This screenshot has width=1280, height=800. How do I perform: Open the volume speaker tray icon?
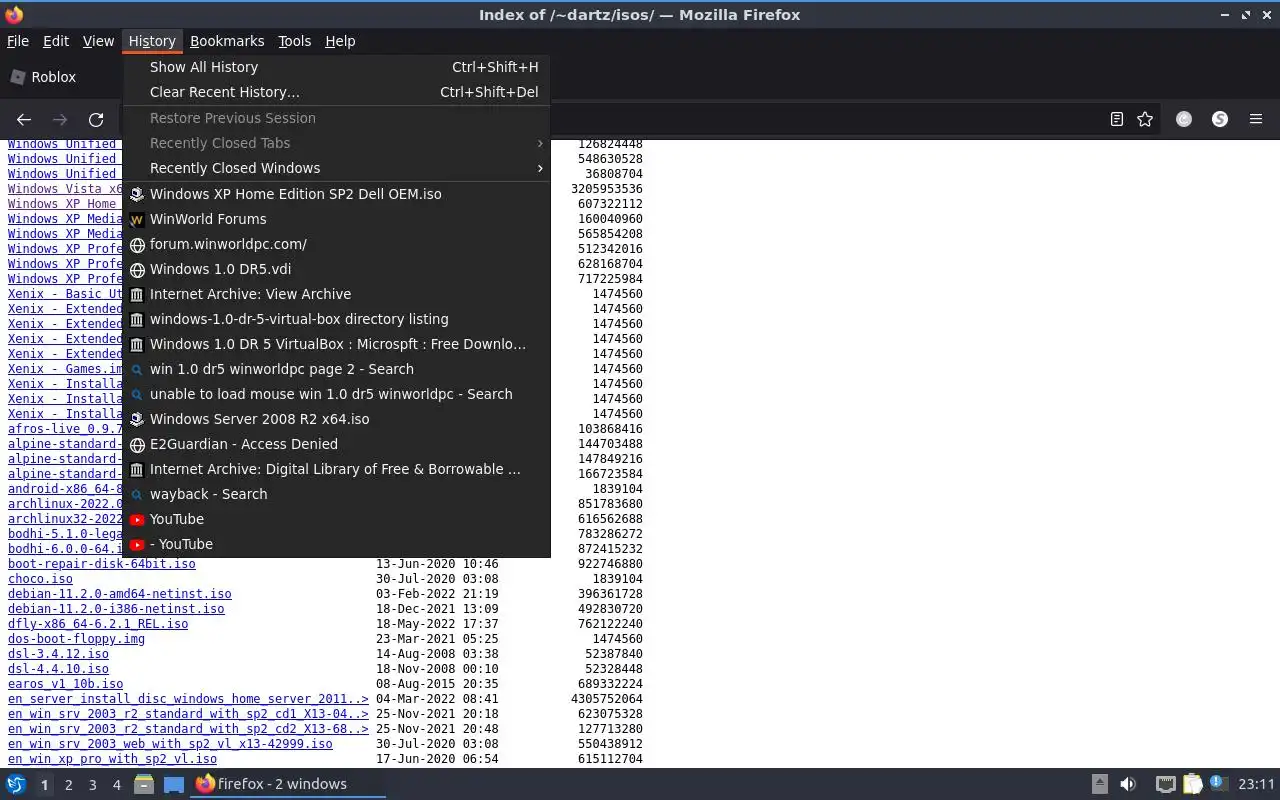1128,784
